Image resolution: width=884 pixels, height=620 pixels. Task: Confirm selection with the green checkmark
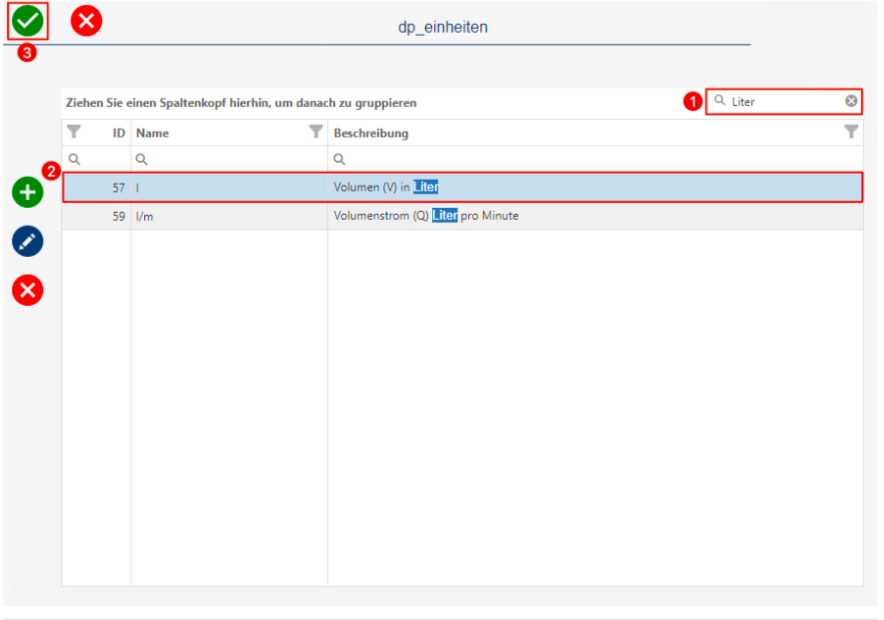[28, 21]
